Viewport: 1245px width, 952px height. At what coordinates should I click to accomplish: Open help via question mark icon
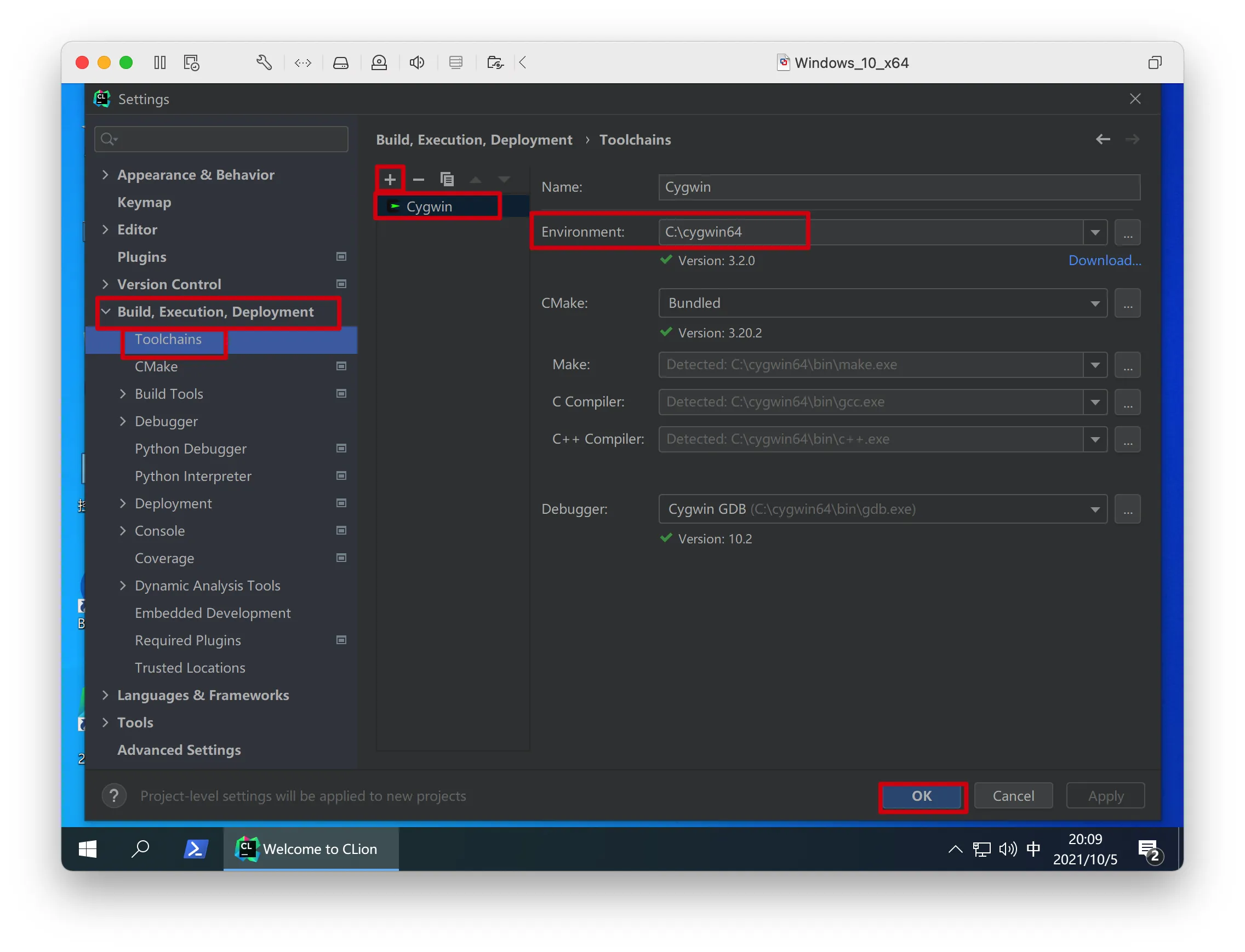point(114,795)
